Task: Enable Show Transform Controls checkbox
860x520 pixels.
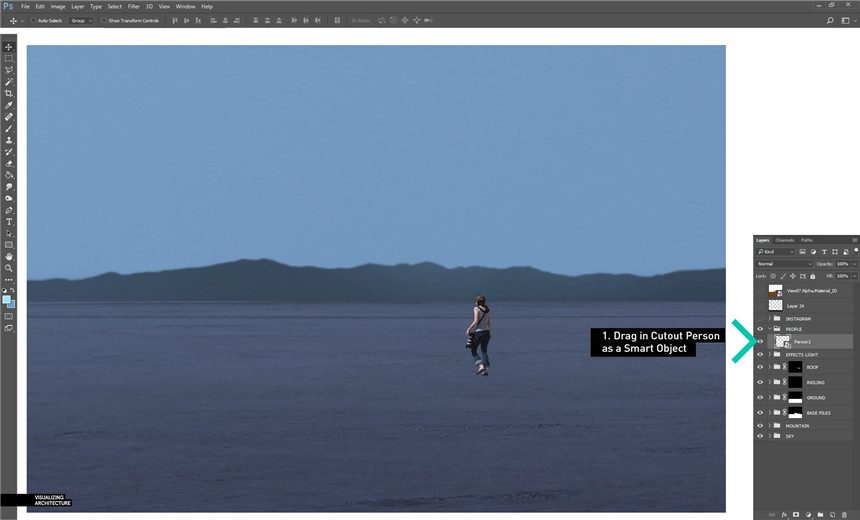Action: [x=103, y=20]
